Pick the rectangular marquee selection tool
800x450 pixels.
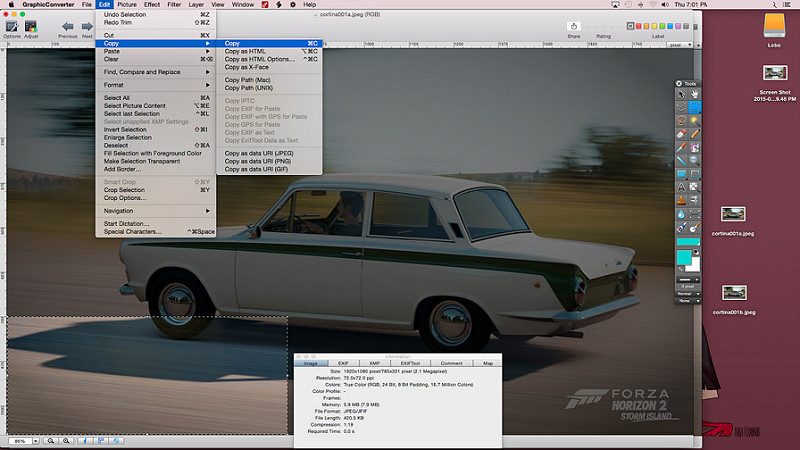[x=694, y=107]
